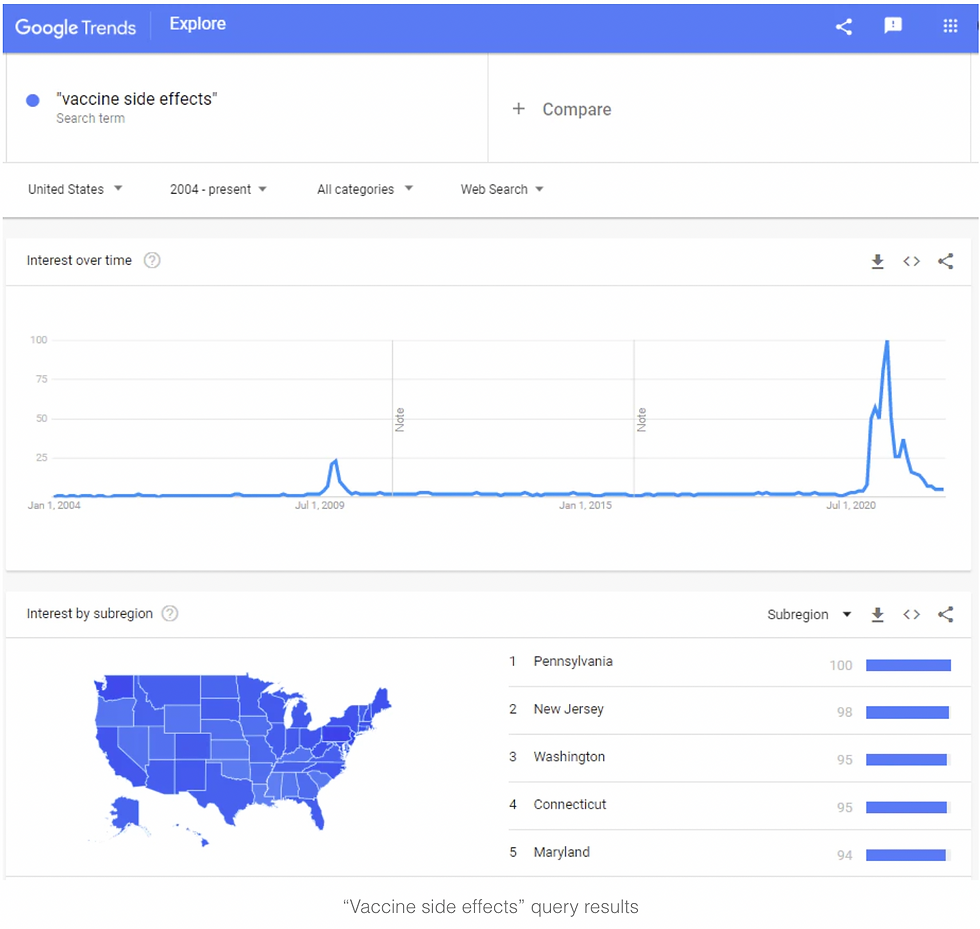Open embed code for Interest by subregion
Image resolution: width=980 pixels, height=929 pixels.
[911, 615]
